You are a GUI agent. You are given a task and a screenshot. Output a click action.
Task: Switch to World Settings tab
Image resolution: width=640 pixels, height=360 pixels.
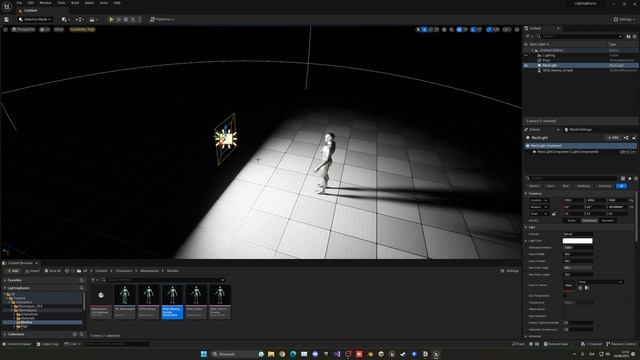[x=578, y=130]
